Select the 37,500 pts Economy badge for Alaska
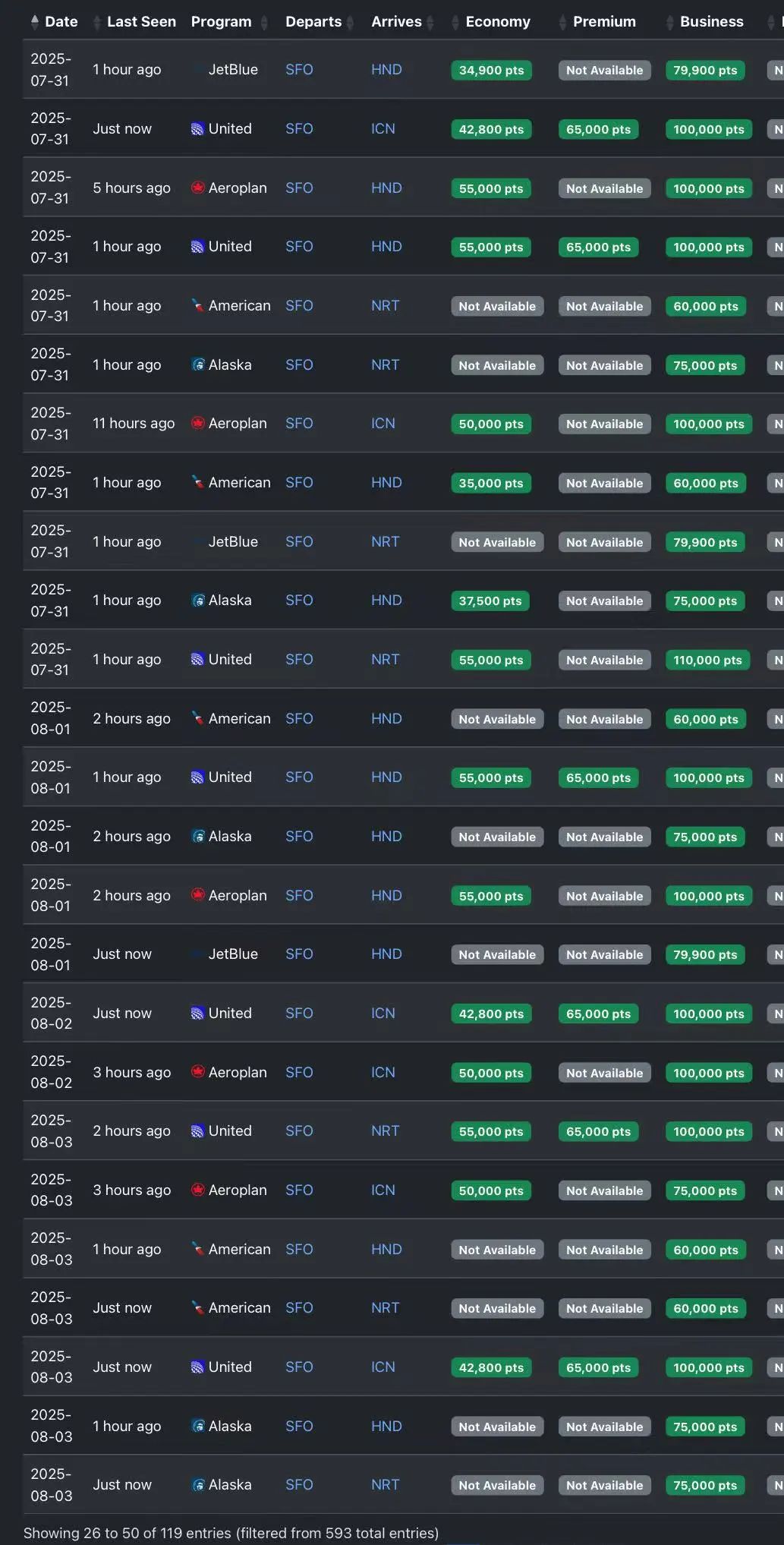784x1545 pixels. pyautogui.click(x=490, y=601)
